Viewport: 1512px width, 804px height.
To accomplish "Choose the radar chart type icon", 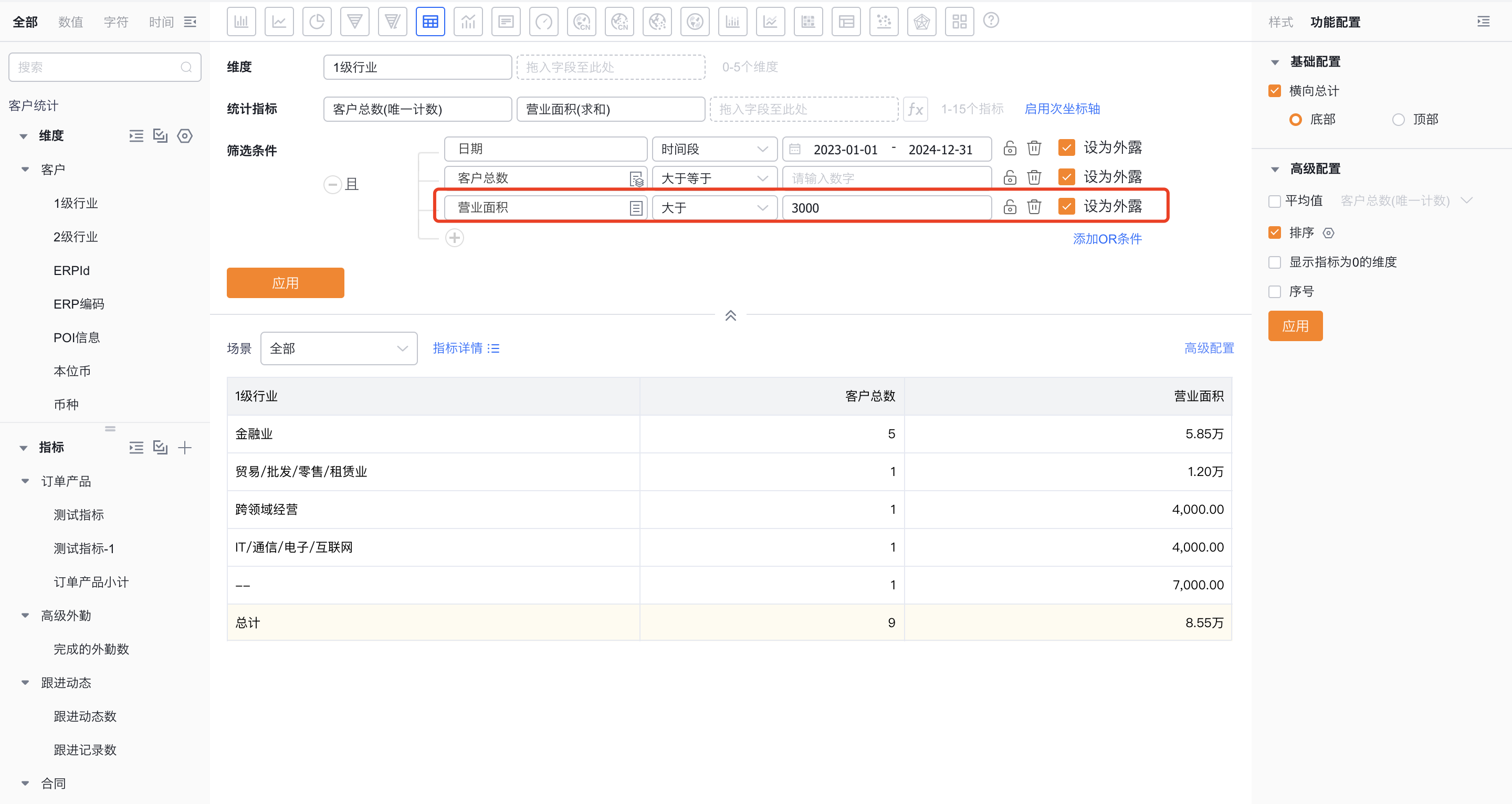I will [x=921, y=21].
